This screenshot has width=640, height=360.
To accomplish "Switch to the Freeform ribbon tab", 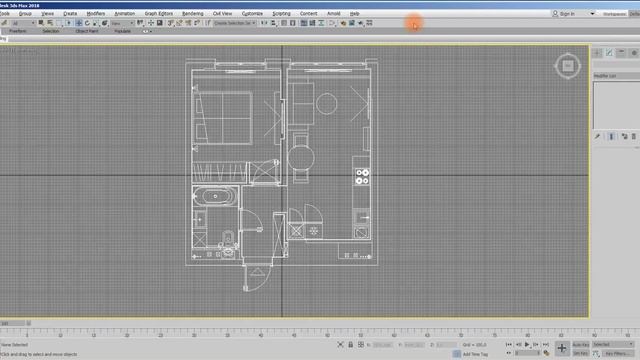I will pos(18,31).
